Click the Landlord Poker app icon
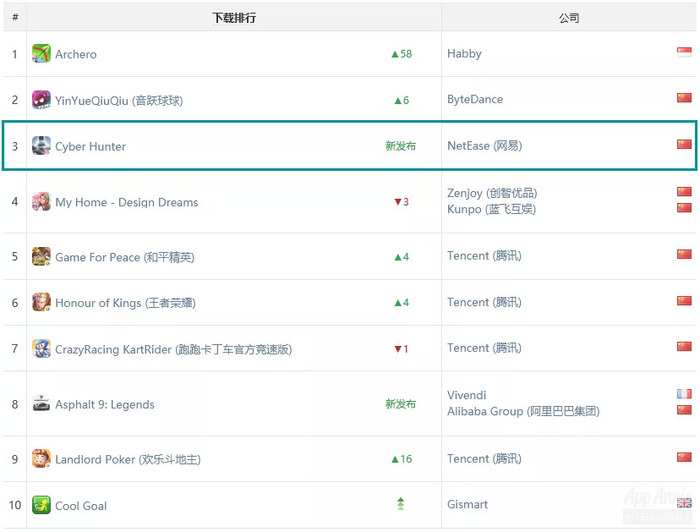700x532 pixels. (41, 459)
